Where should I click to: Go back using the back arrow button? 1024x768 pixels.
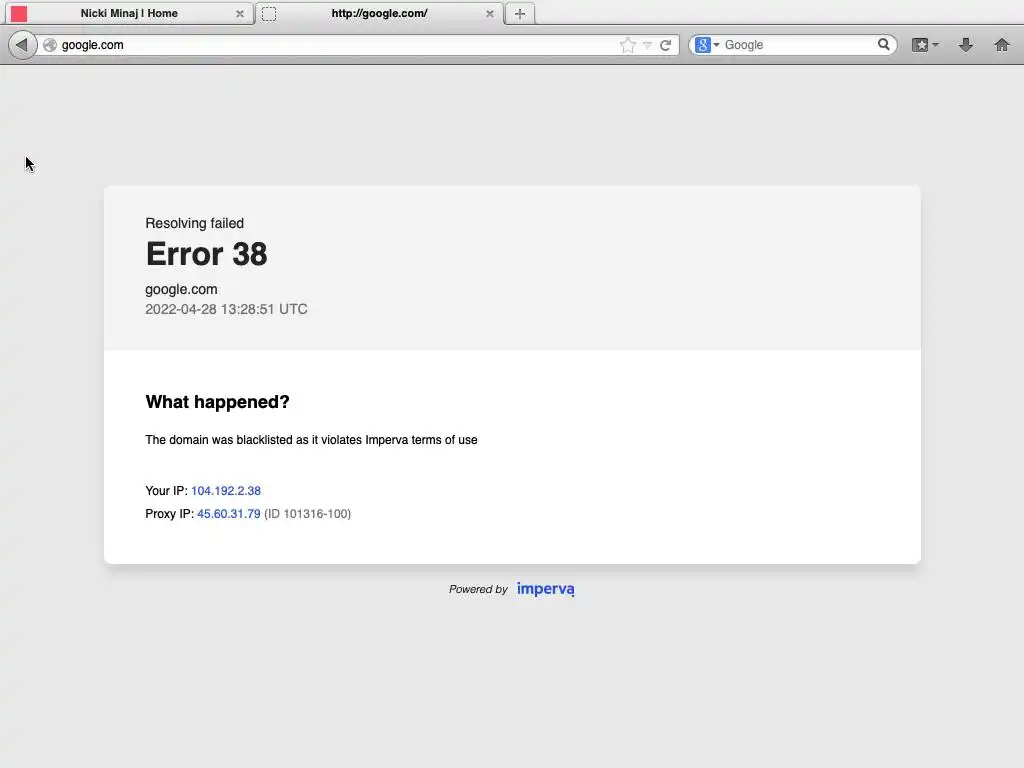point(22,45)
